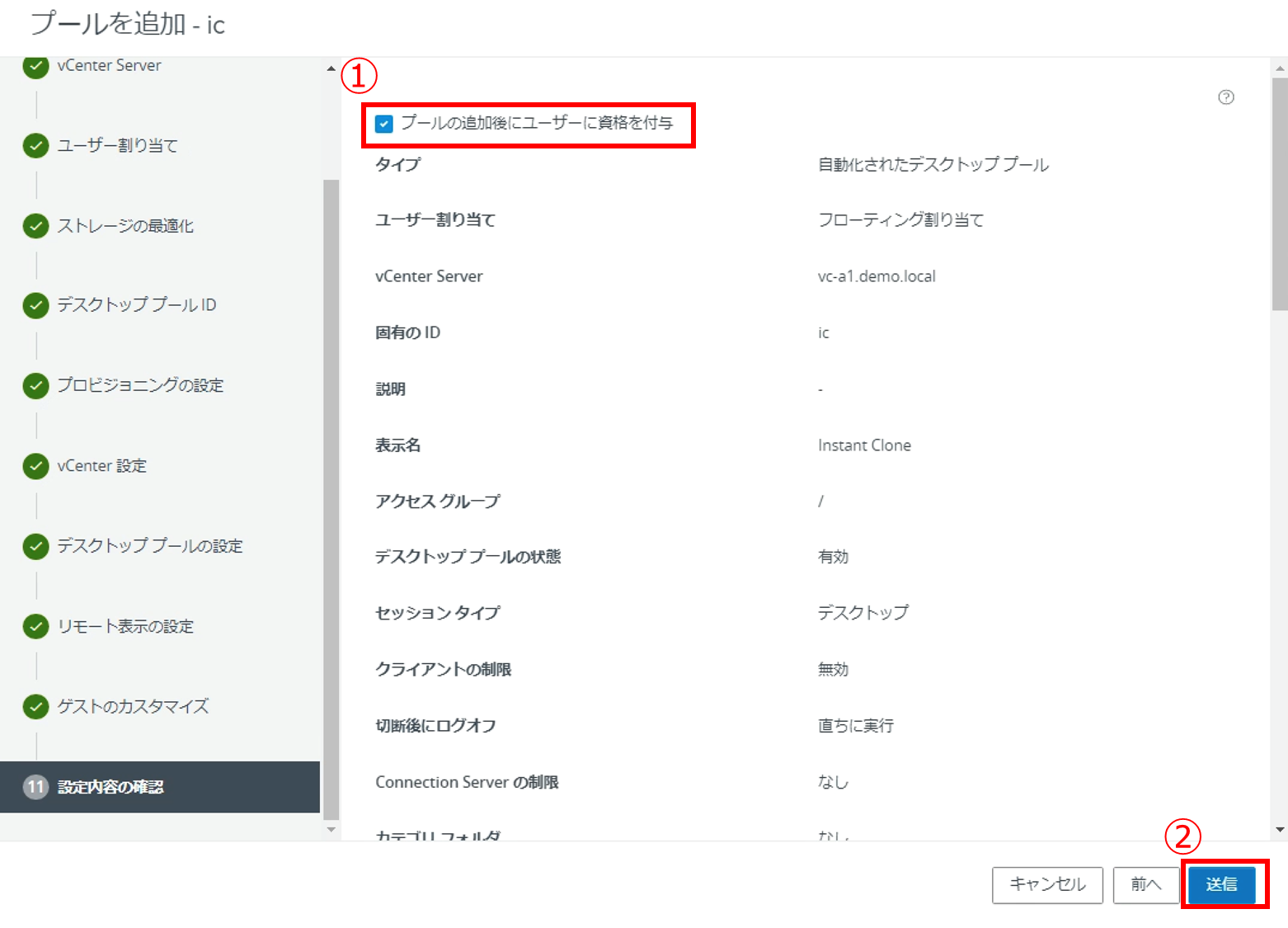Click green checkmark icon beside デスクトップ プール ID

click(35, 305)
